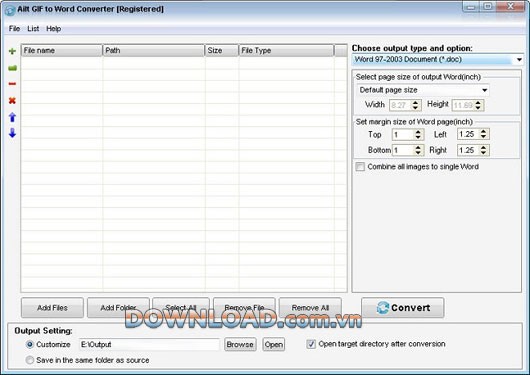Select Save in the same folder as source
Screen dimensions: 530x375
pyautogui.click(x=30, y=360)
